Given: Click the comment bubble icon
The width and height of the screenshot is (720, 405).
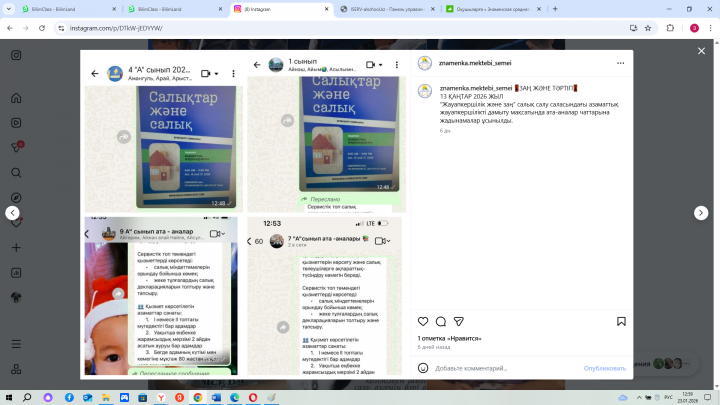Looking at the screenshot, I should coord(441,321).
